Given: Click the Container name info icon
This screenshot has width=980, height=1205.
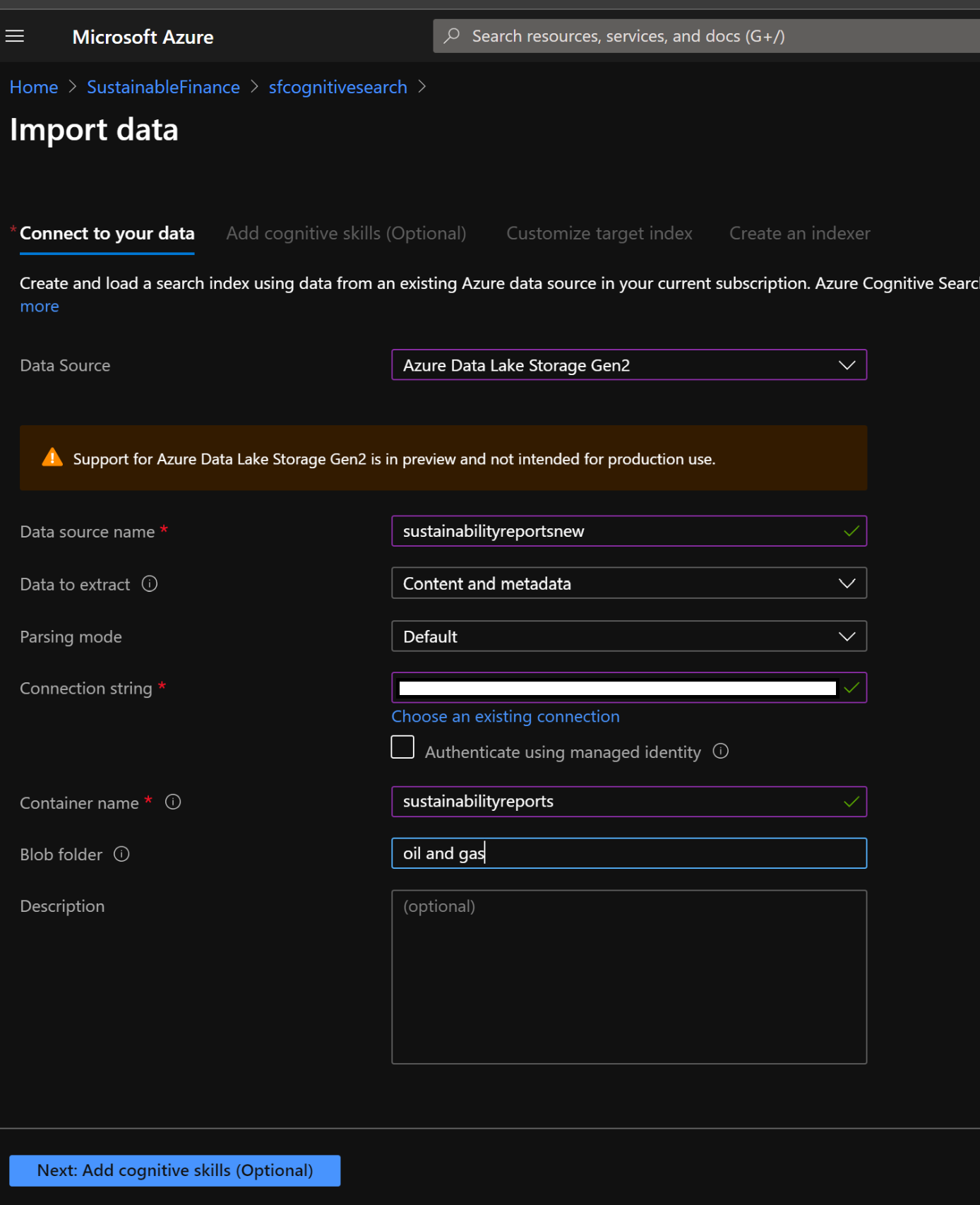Looking at the screenshot, I should pyautogui.click(x=173, y=802).
